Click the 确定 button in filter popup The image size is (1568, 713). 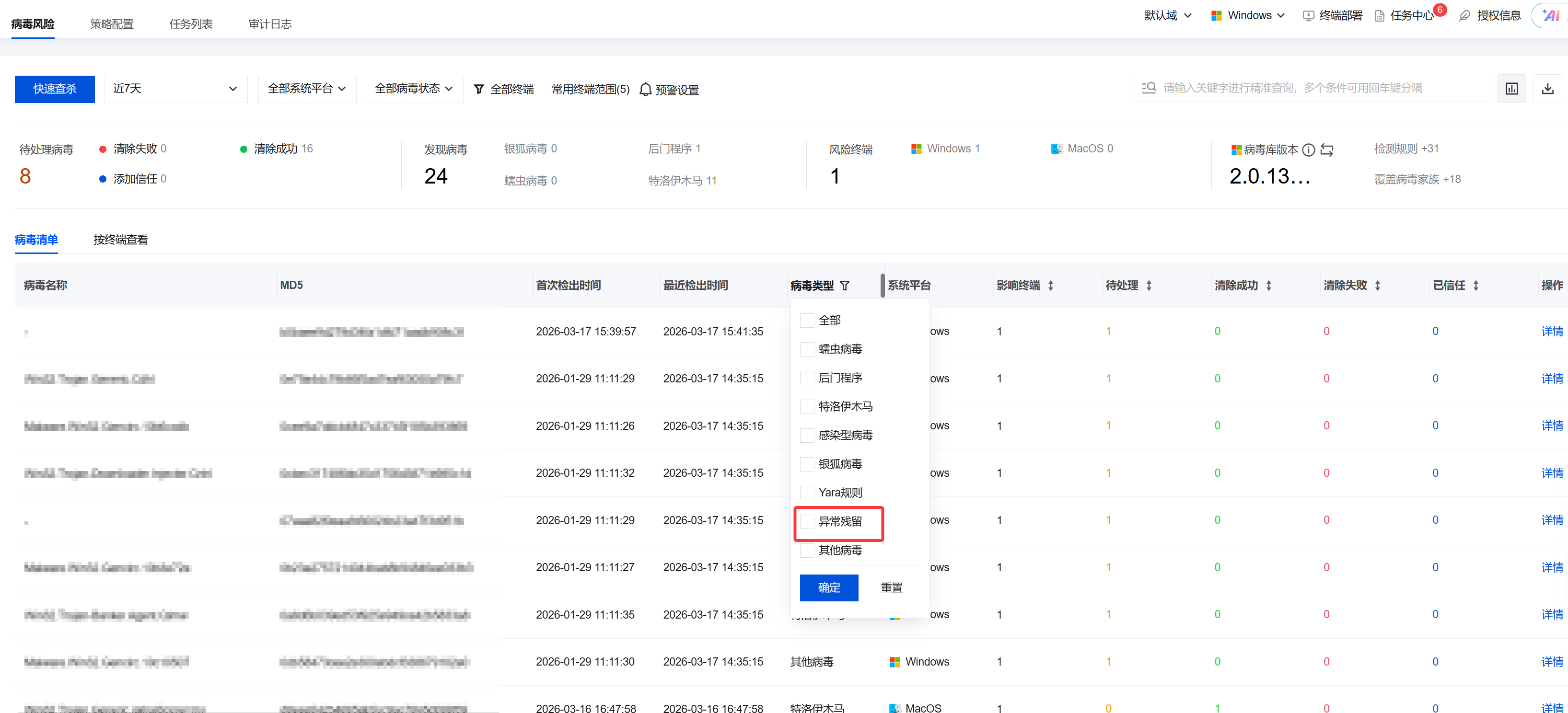[828, 587]
